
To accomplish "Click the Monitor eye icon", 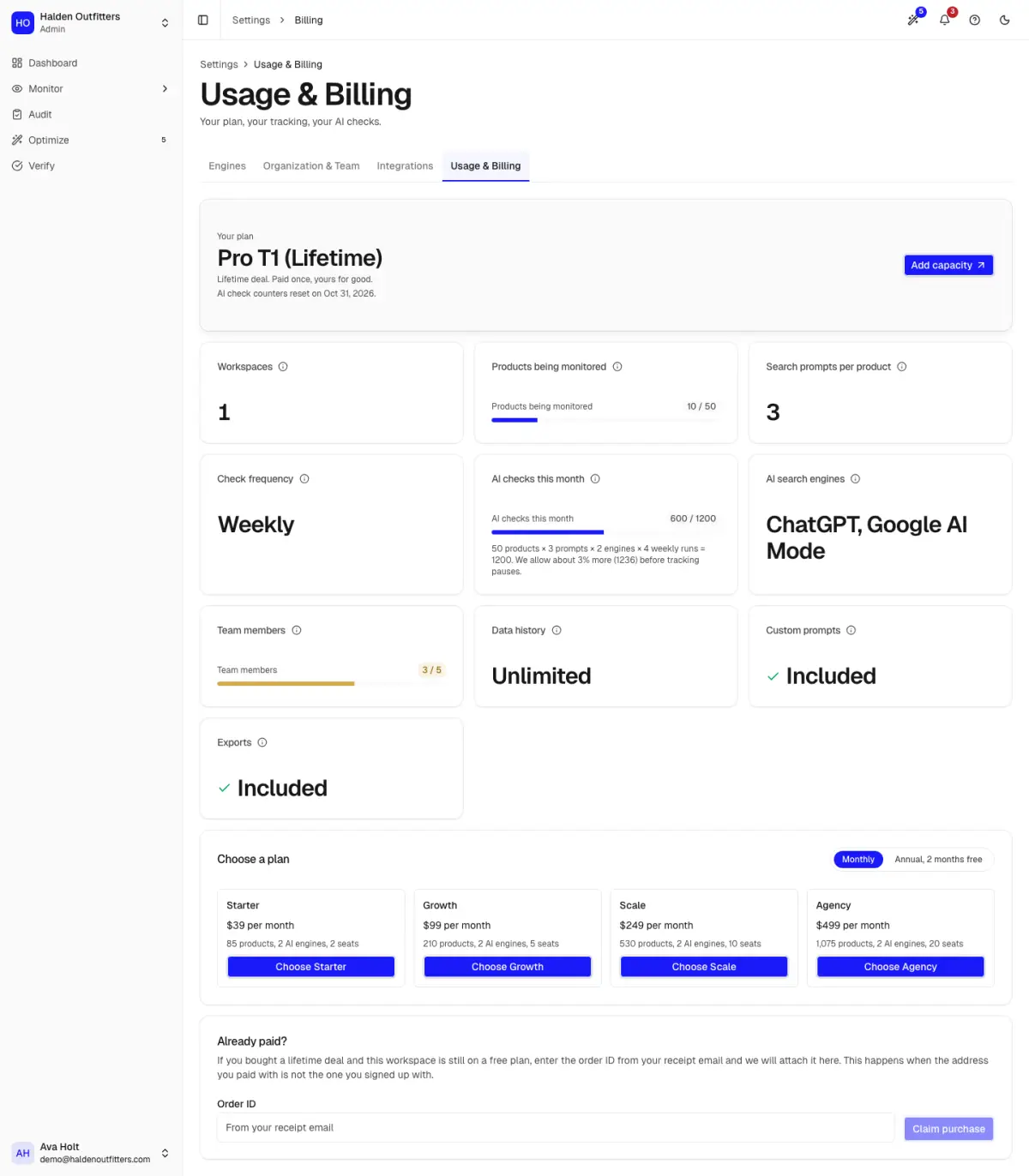I will [x=17, y=88].
